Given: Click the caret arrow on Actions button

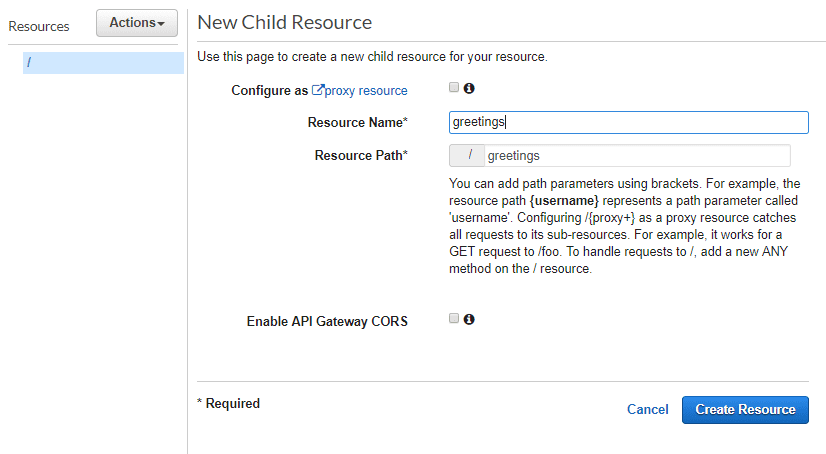Looking at the screenshot, I should pyautogui.click(x=161, y=24).
